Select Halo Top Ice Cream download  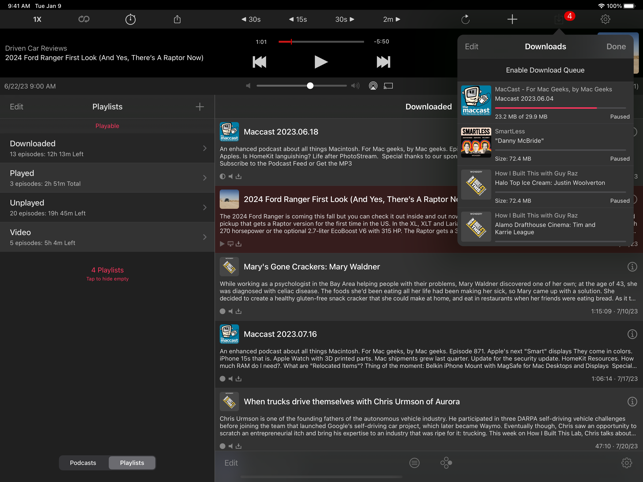point(545,187)
